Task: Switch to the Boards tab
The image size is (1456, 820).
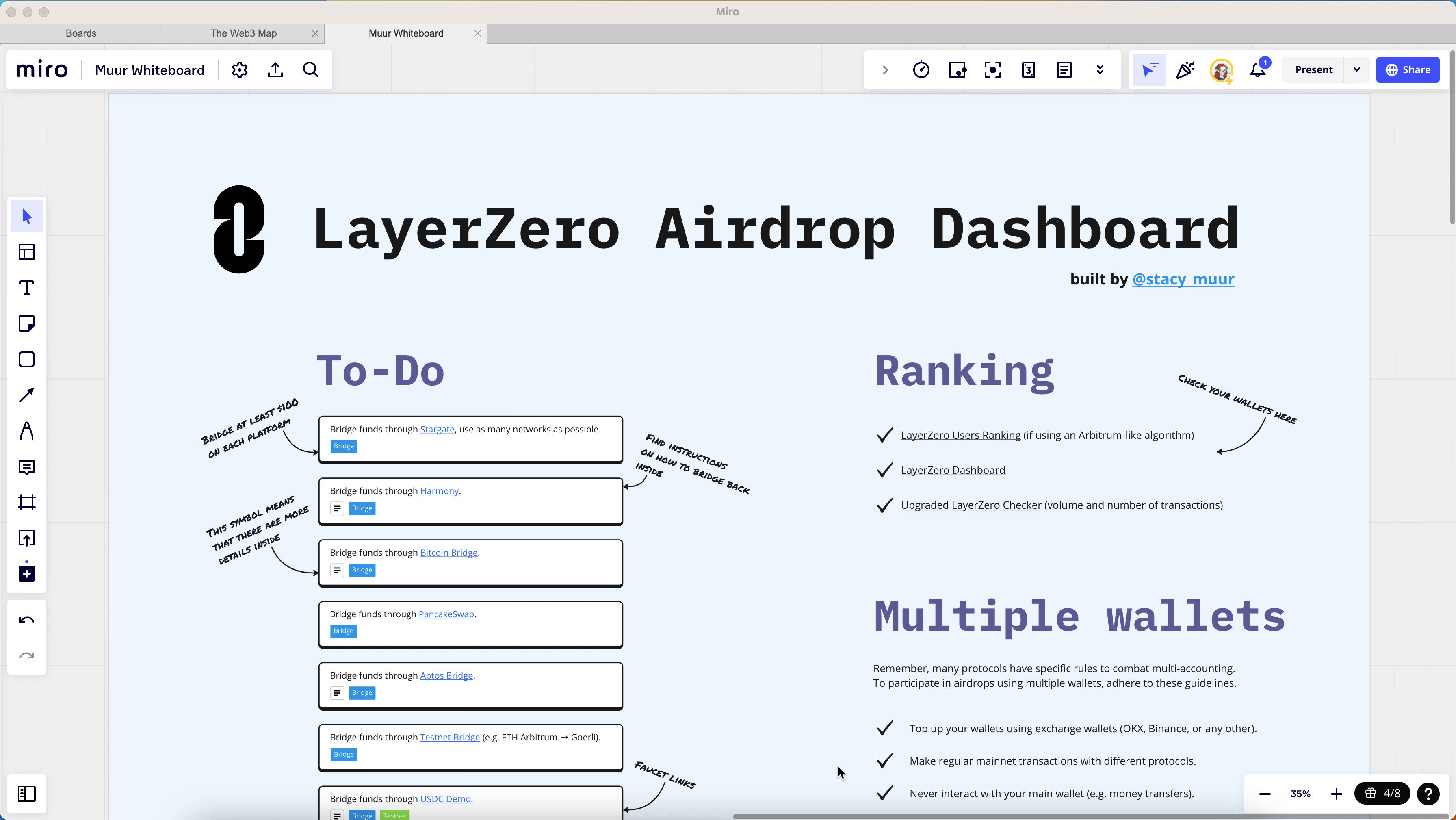Action: pyautogui.click(x=81, y=33)
